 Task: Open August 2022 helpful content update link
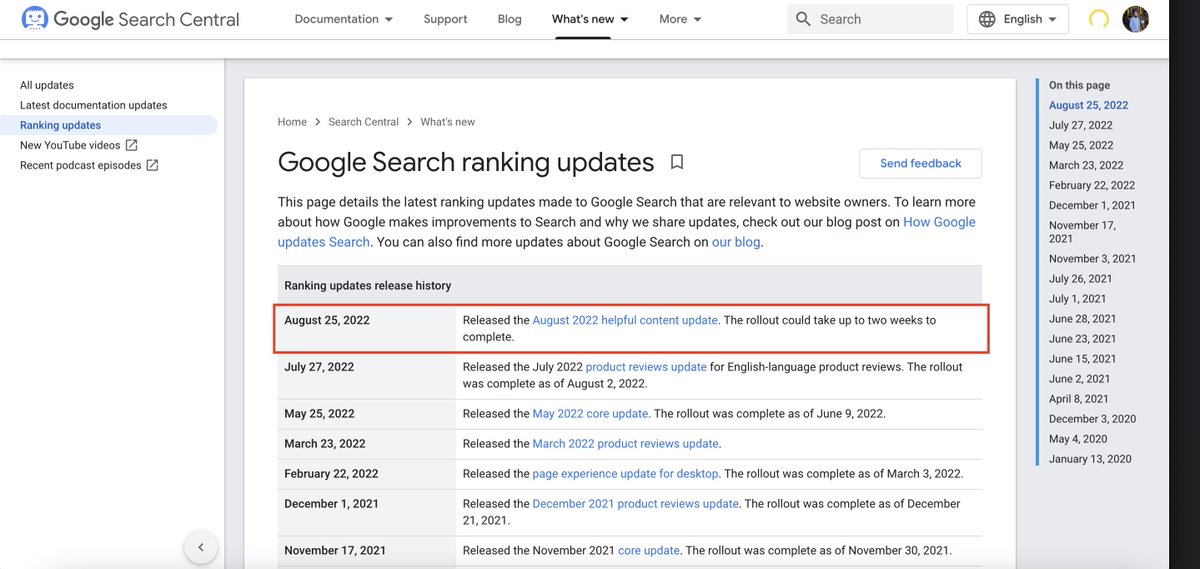pos(625,320)
